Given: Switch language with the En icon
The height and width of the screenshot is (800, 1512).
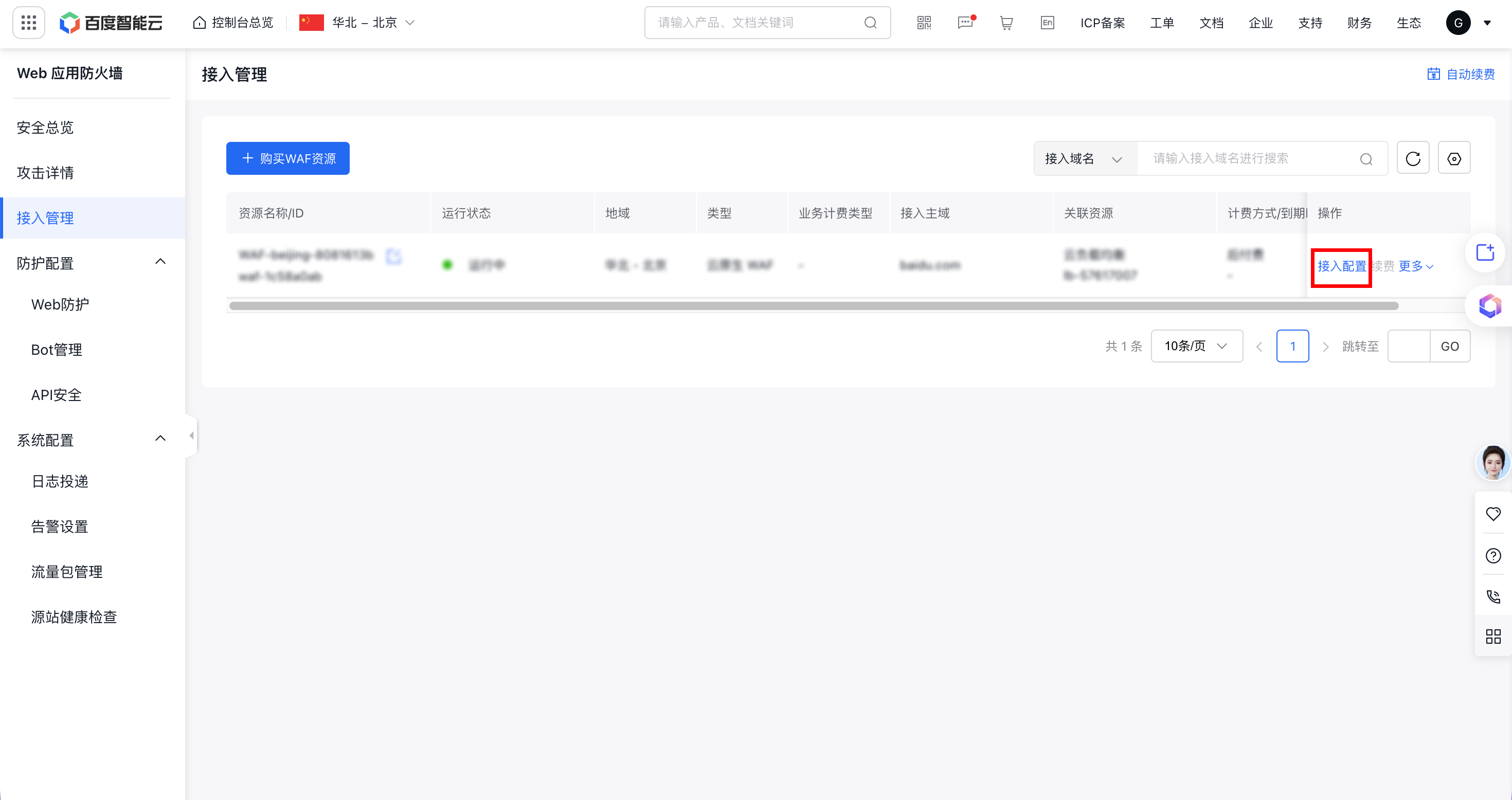Looking at the screenshot, I should tap(1047, 23).
